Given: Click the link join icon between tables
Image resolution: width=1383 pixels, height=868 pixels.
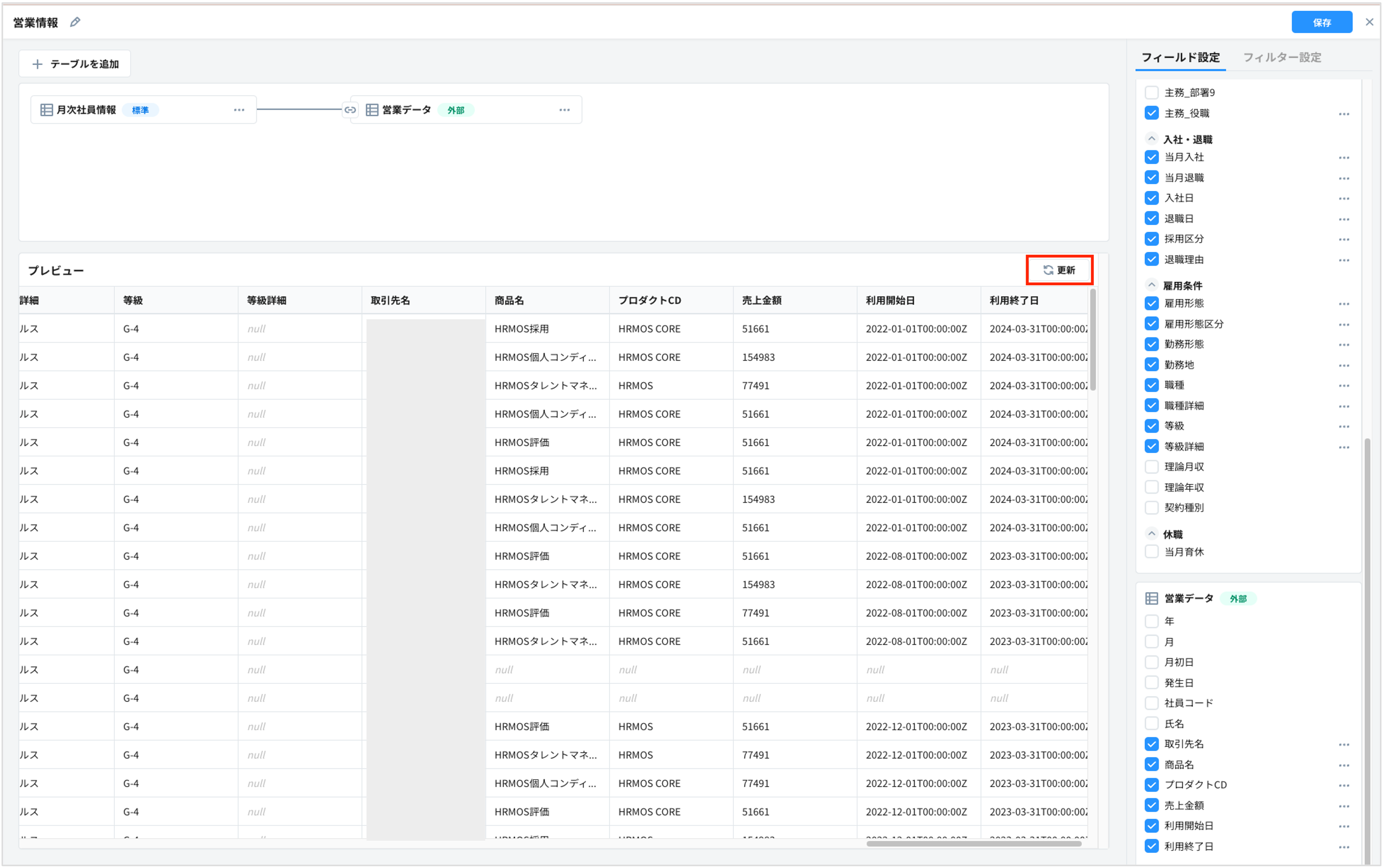Looking at the screenshot, I should [350, 110].
